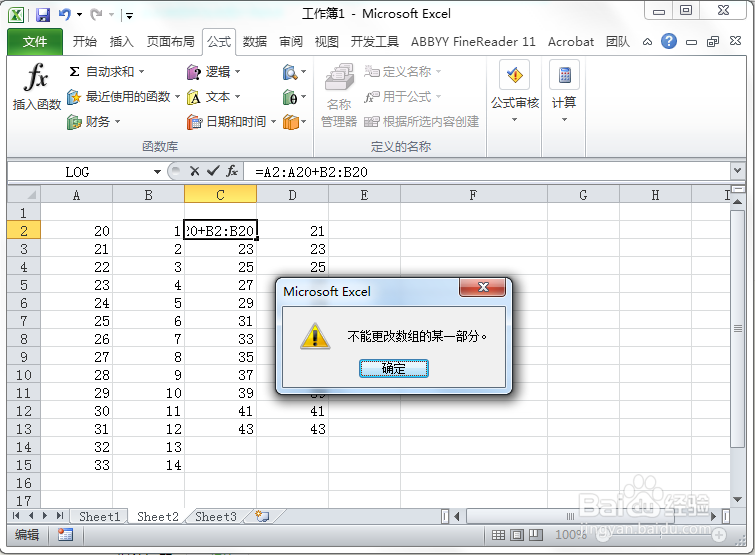Screen dimensions: 755x555
Task: Click the Save icon in quick access toolbar
Action: (43, 14)
